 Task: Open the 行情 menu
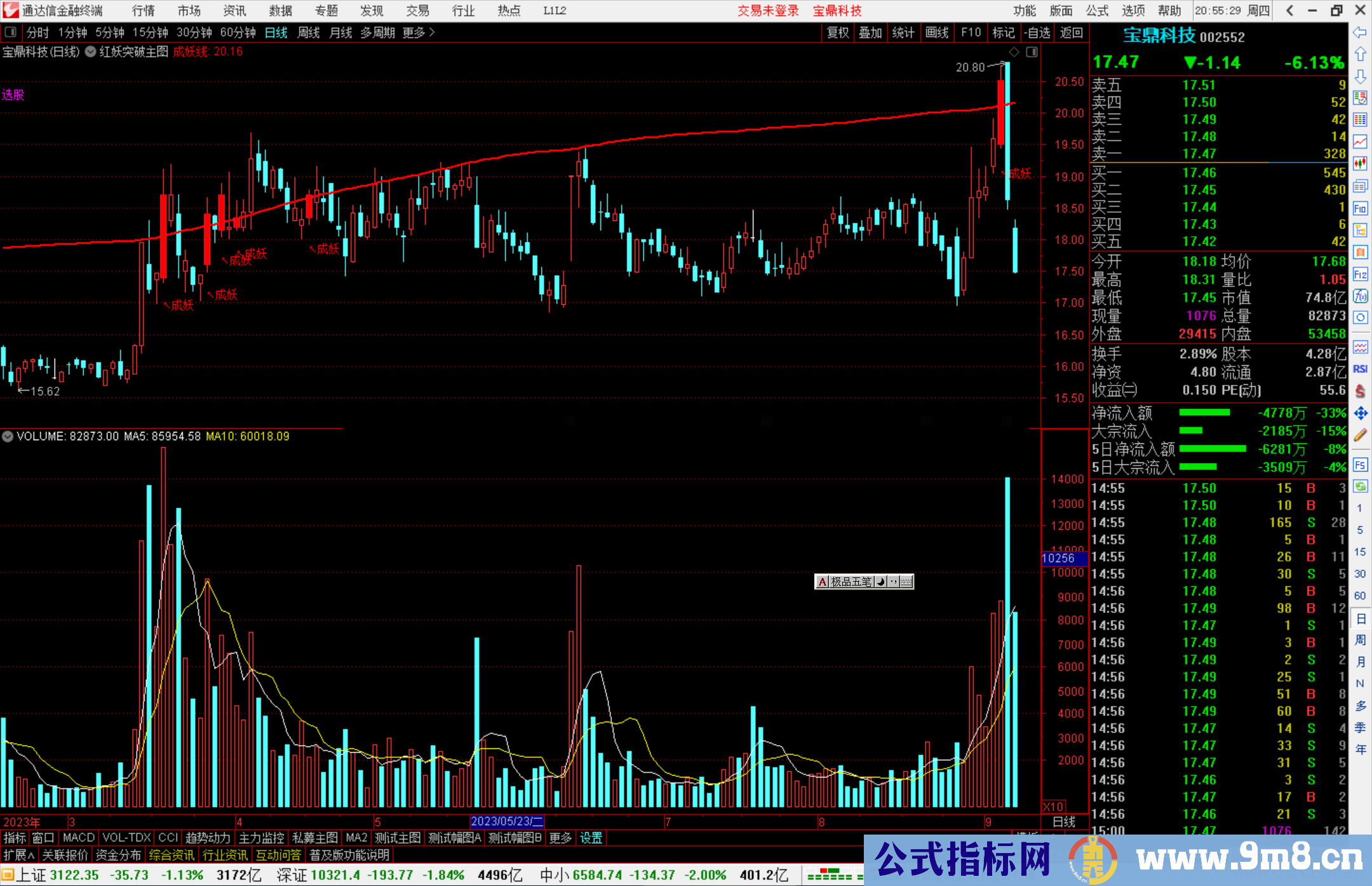[x=143, y=11]
